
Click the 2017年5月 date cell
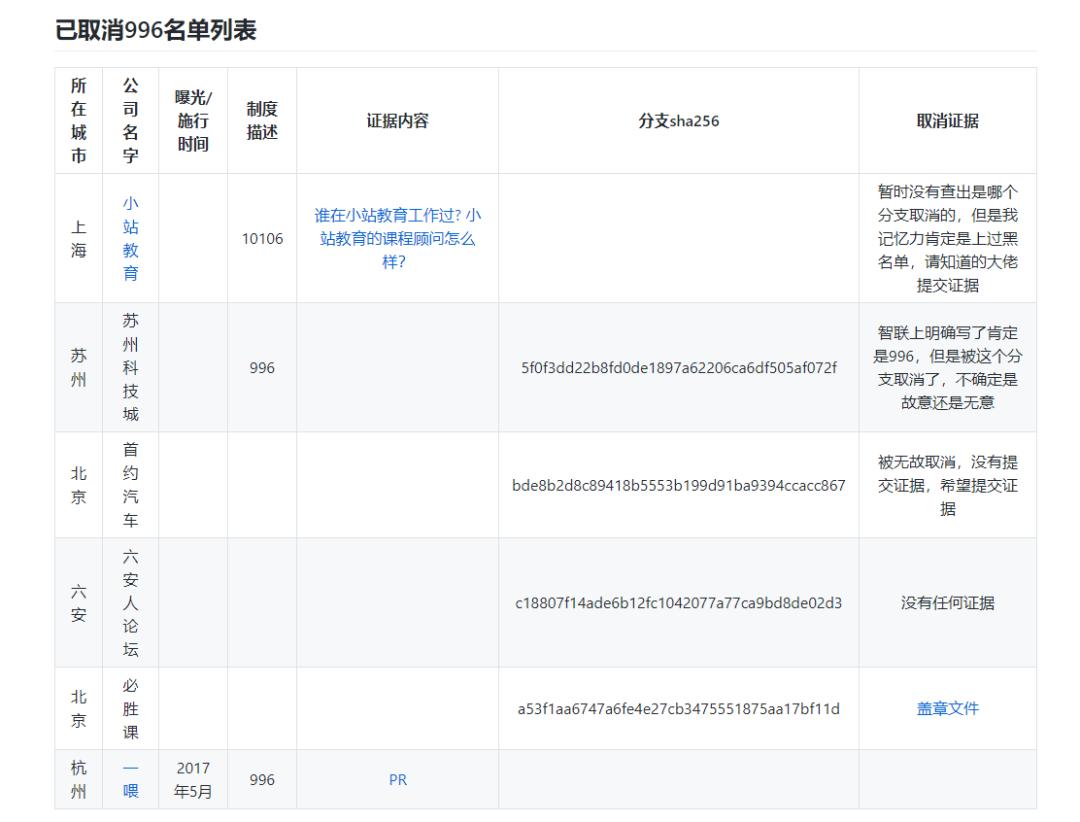(x=193, y=780)
